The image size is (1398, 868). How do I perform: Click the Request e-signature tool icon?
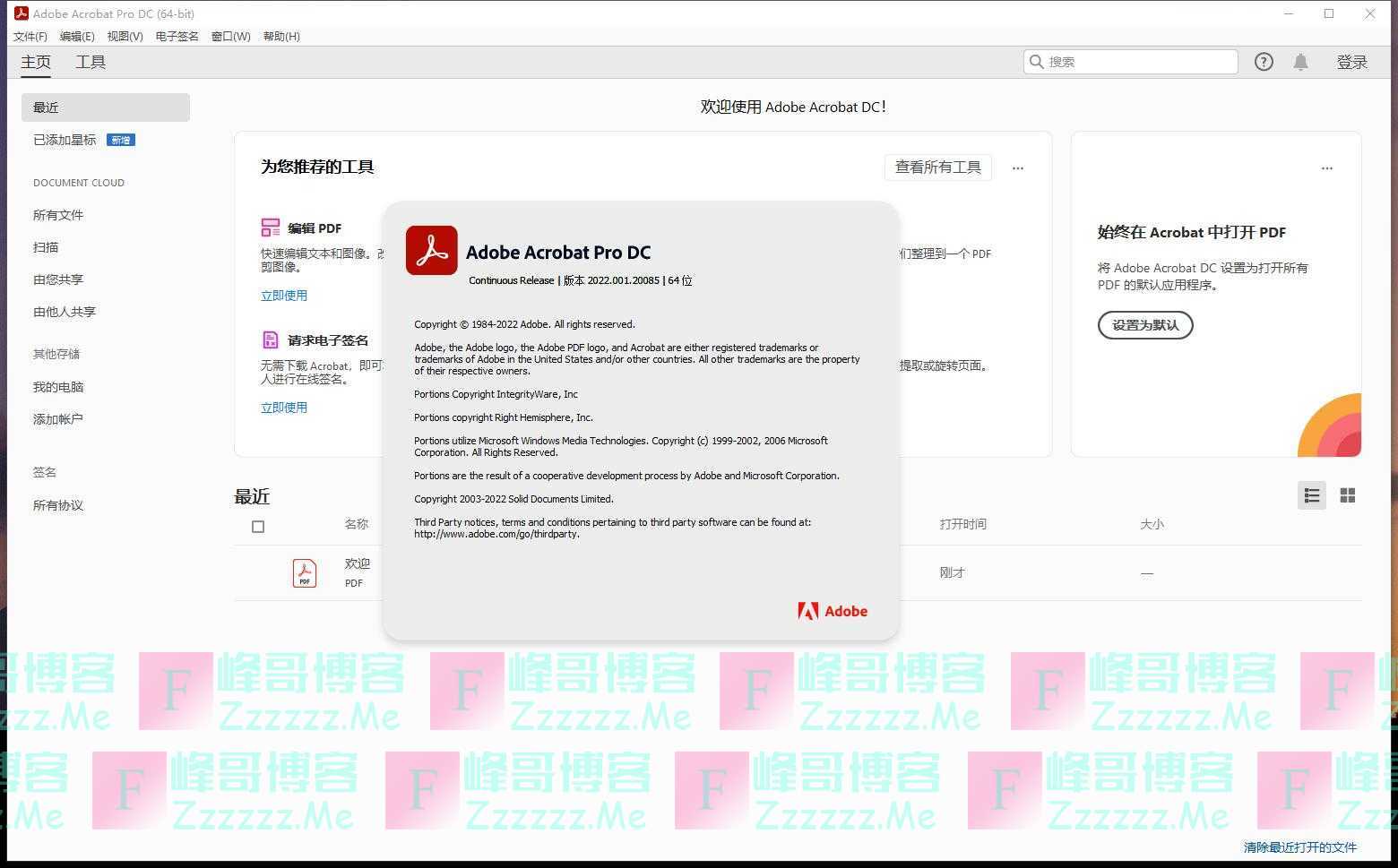271,339
